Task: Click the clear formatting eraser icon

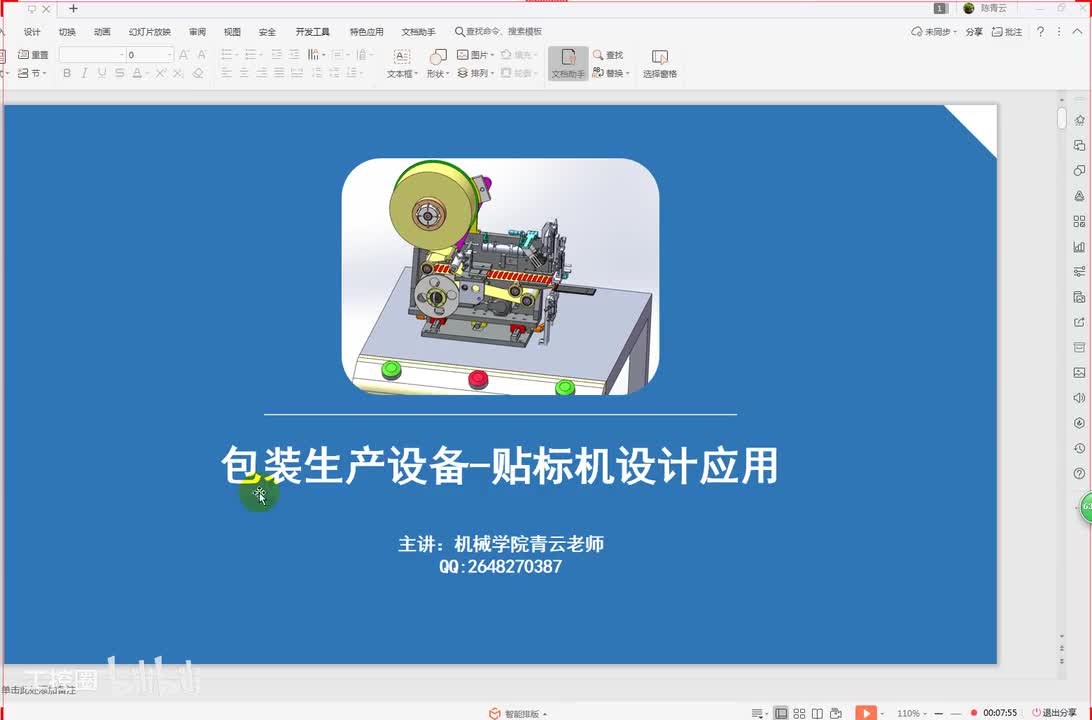Action: 198,73
